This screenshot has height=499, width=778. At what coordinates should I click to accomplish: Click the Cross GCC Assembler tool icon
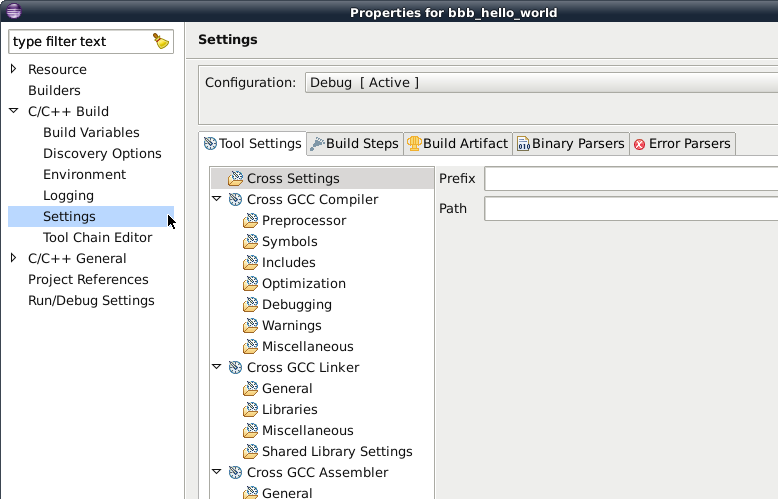pyautogui.click(x=235, y=472)
